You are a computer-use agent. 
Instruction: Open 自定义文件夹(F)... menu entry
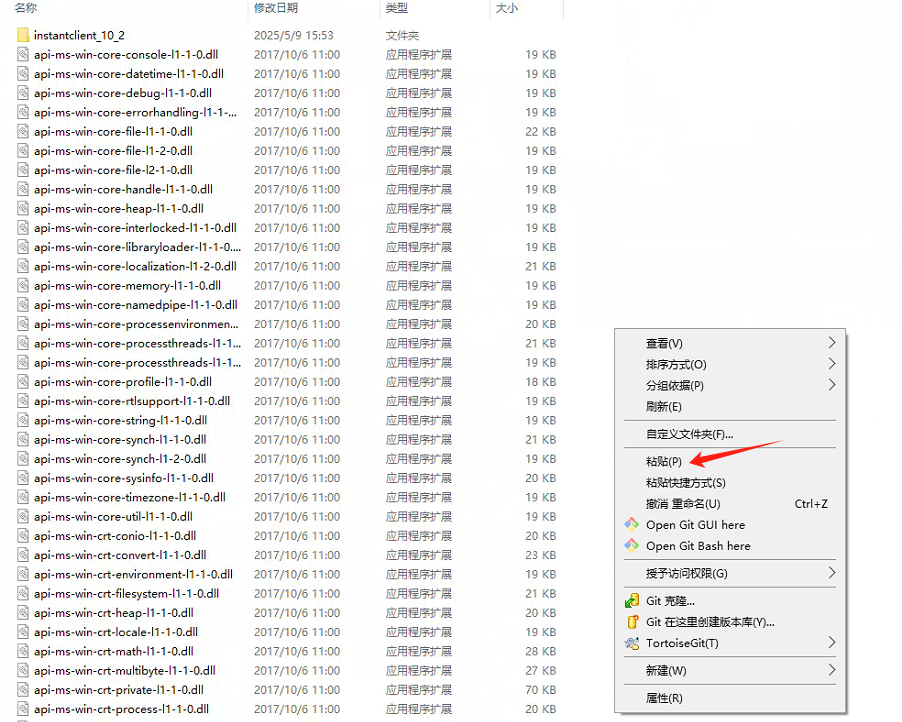pyautogui.click(x=690, y=434)
